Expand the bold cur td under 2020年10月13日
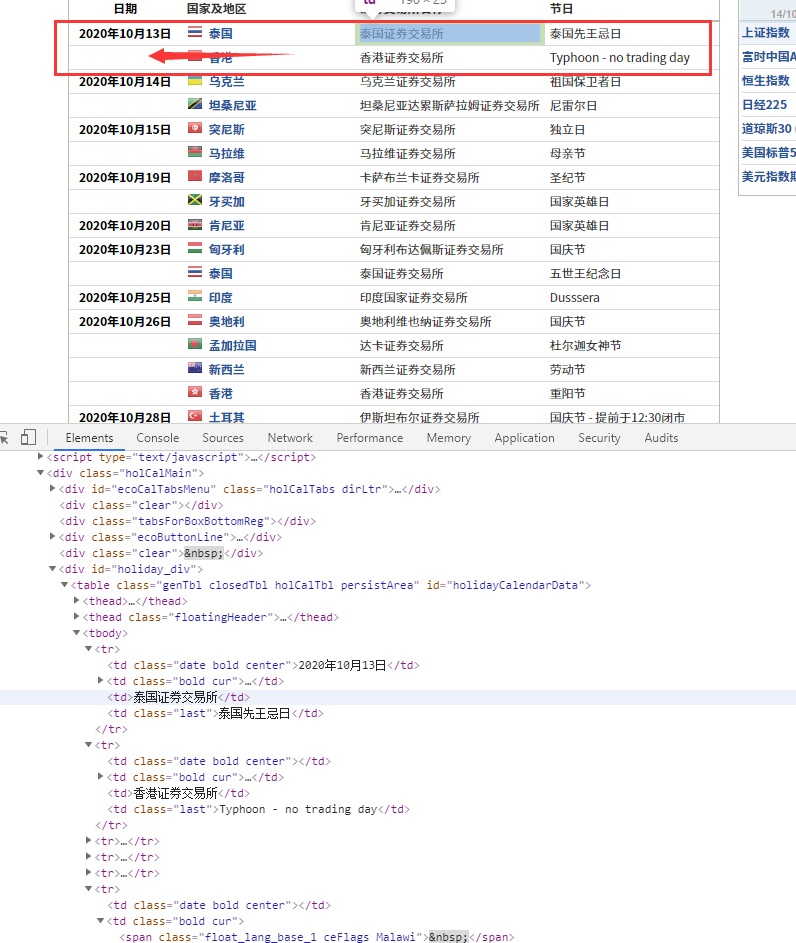796x943 pixels. (x=100, y=681)
